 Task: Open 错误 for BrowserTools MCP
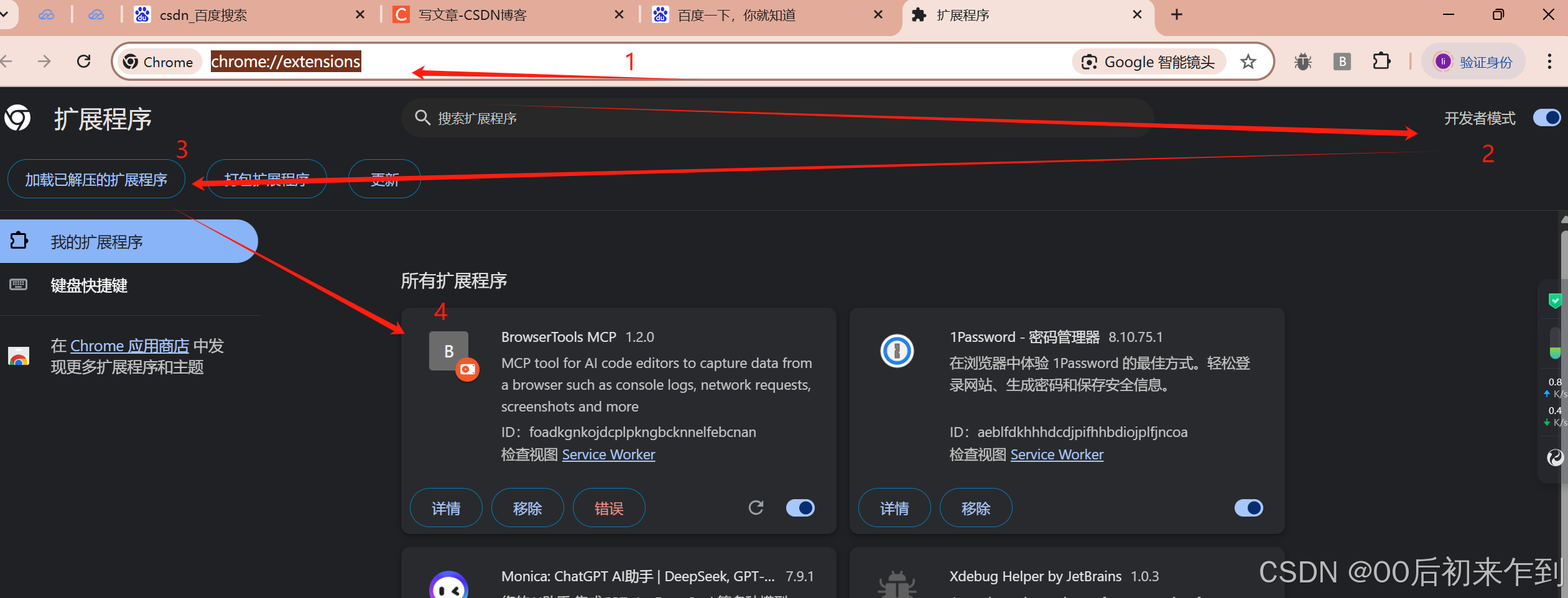point(609,508)
